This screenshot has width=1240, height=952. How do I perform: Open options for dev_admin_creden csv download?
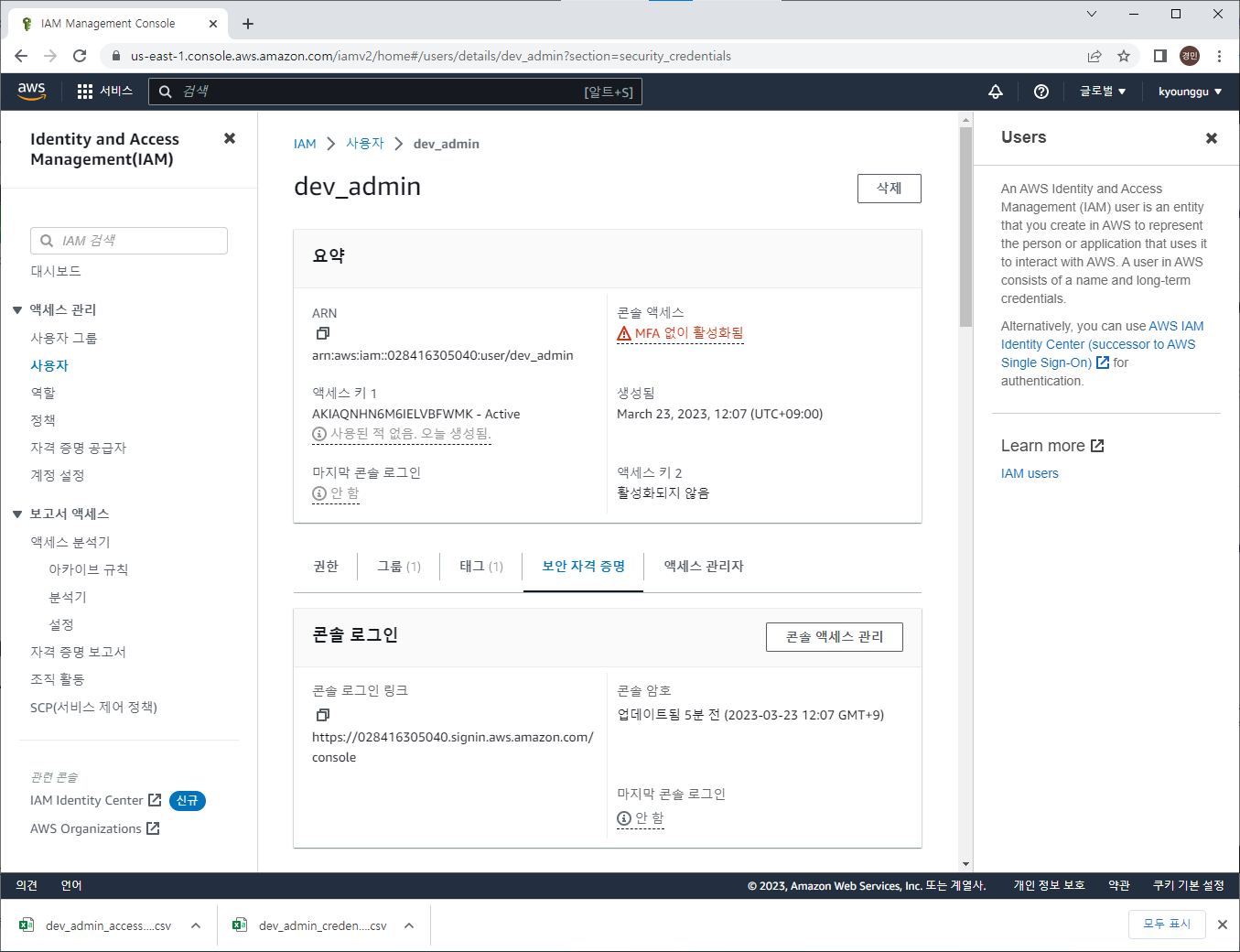pos(409,925)
